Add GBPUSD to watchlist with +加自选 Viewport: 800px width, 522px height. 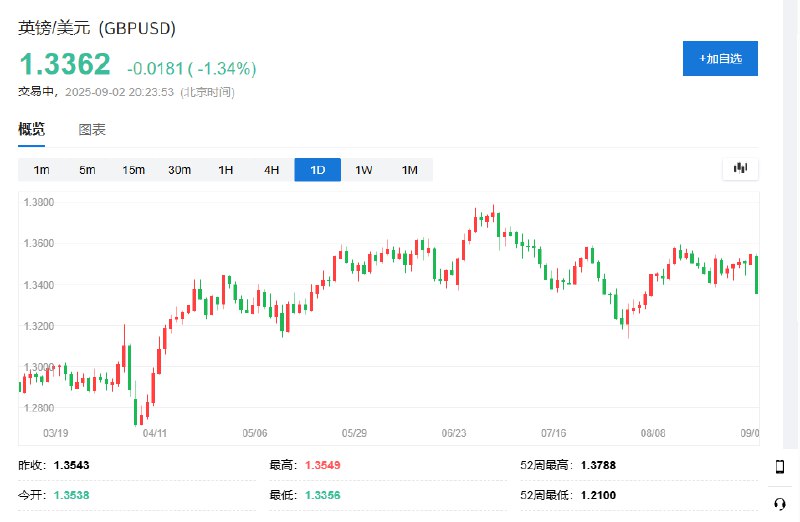click(720, 59)
